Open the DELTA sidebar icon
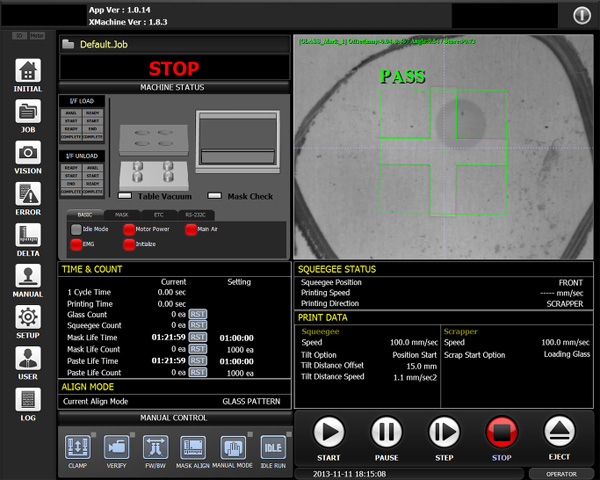 pyautogui.click(x=28, y=235)
